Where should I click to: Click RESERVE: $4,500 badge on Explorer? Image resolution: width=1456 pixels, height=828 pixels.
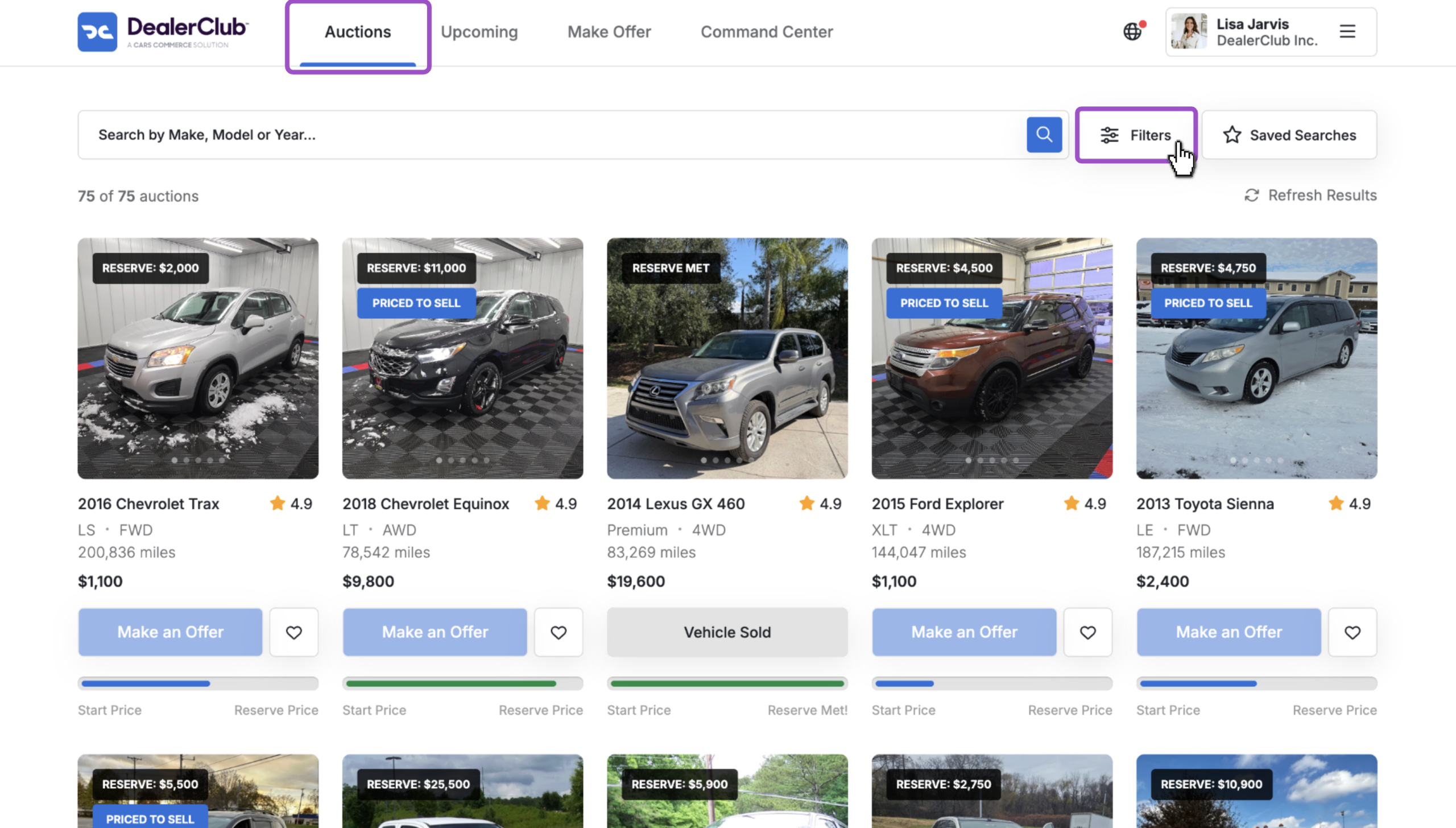[944, 268]
